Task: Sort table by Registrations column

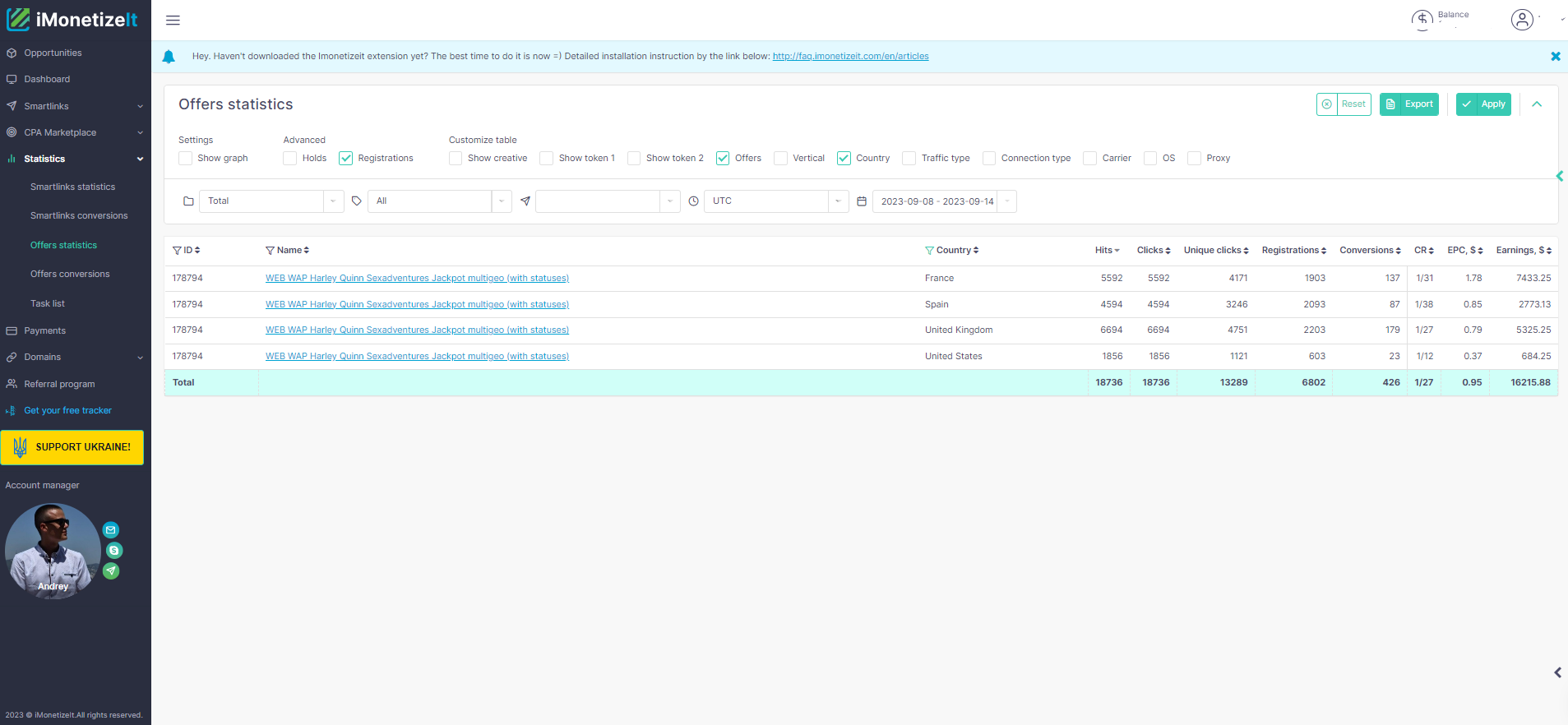Action: (1294, 251)
